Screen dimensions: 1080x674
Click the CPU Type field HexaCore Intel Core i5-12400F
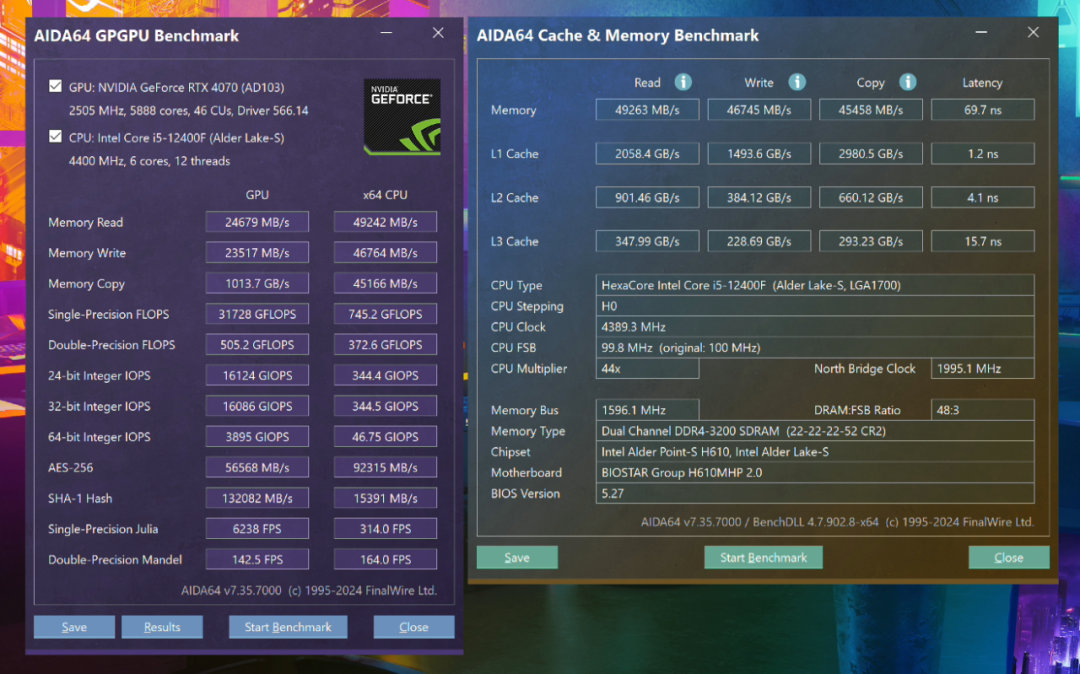pos(815,285)
